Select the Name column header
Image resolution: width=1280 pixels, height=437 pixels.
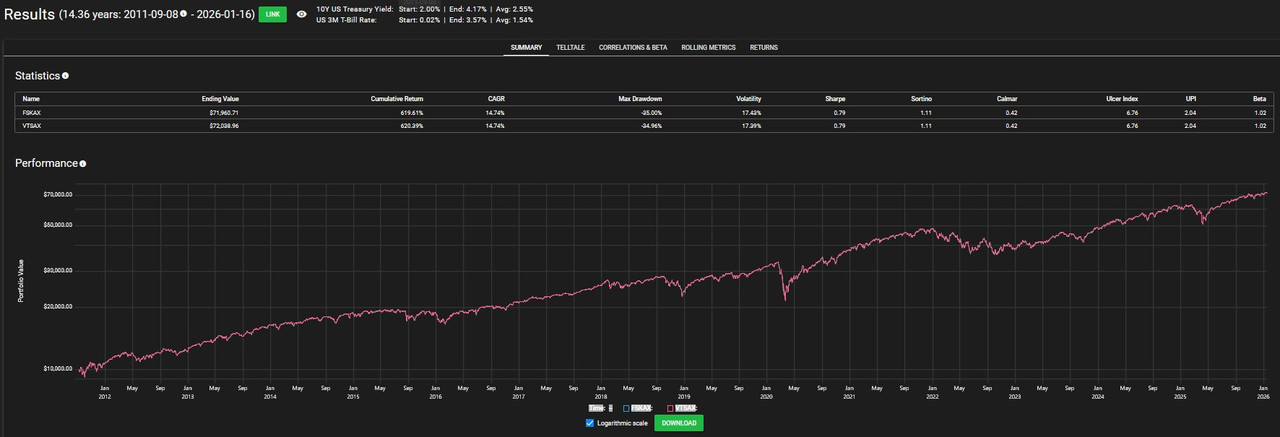point(30,99)
